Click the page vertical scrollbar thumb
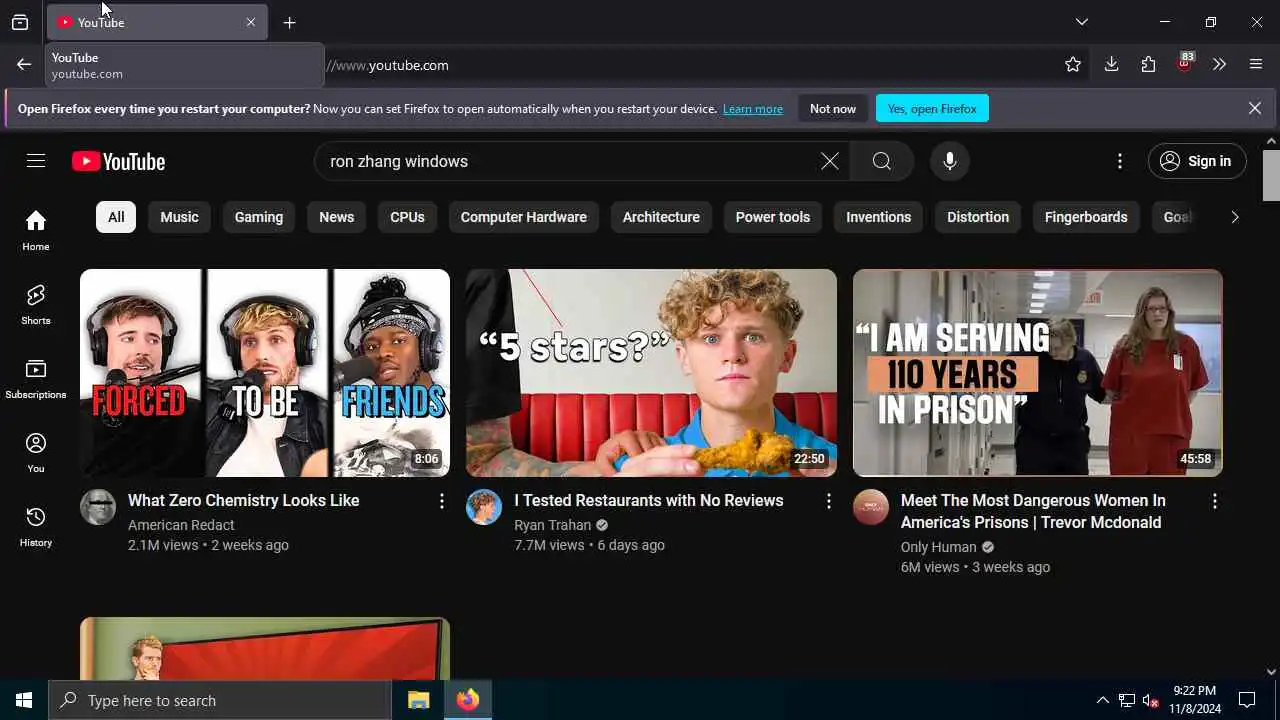The height and width of the screenshot is (720, 1280). 1271,175
